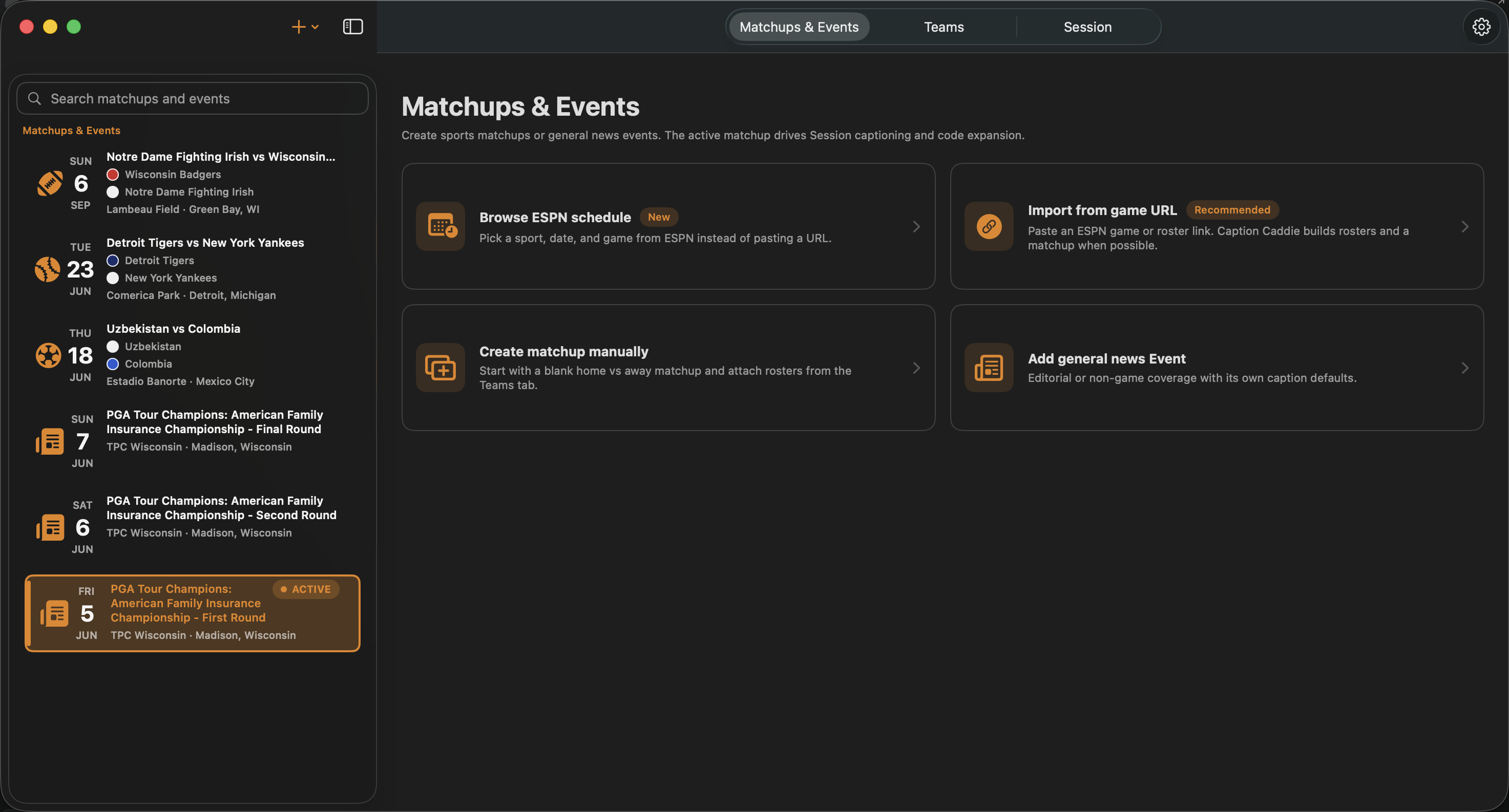Image resolution: width=1509 pixels, height=812 pixels.
Task: Click Comerica Park · Detroit, Michigan venue text
Action: [x=191, y=295]
